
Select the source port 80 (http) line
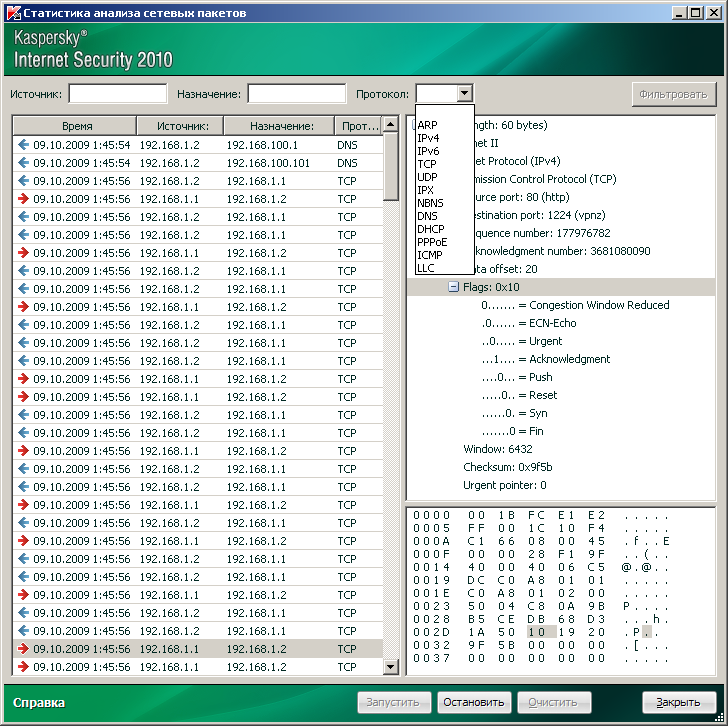coord(522,197)
